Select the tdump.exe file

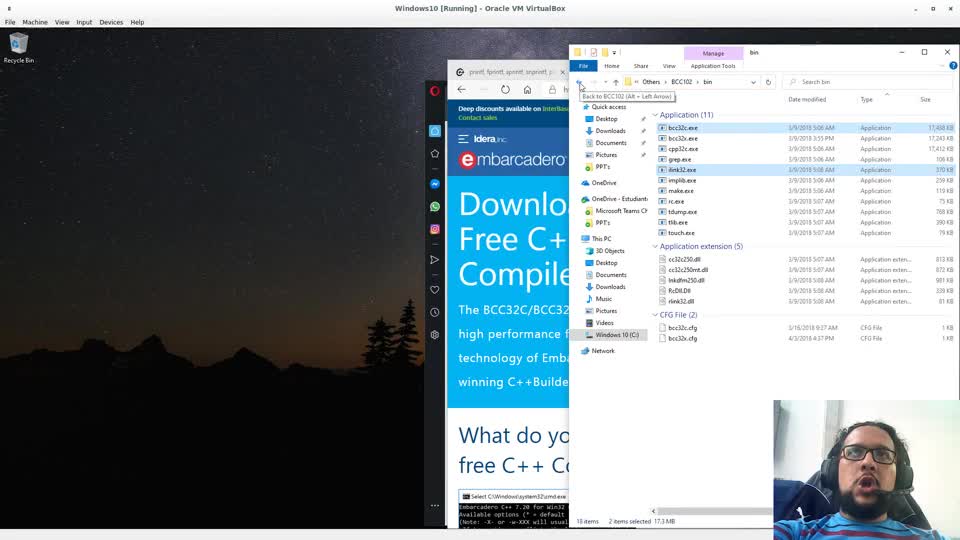[683, 212]
